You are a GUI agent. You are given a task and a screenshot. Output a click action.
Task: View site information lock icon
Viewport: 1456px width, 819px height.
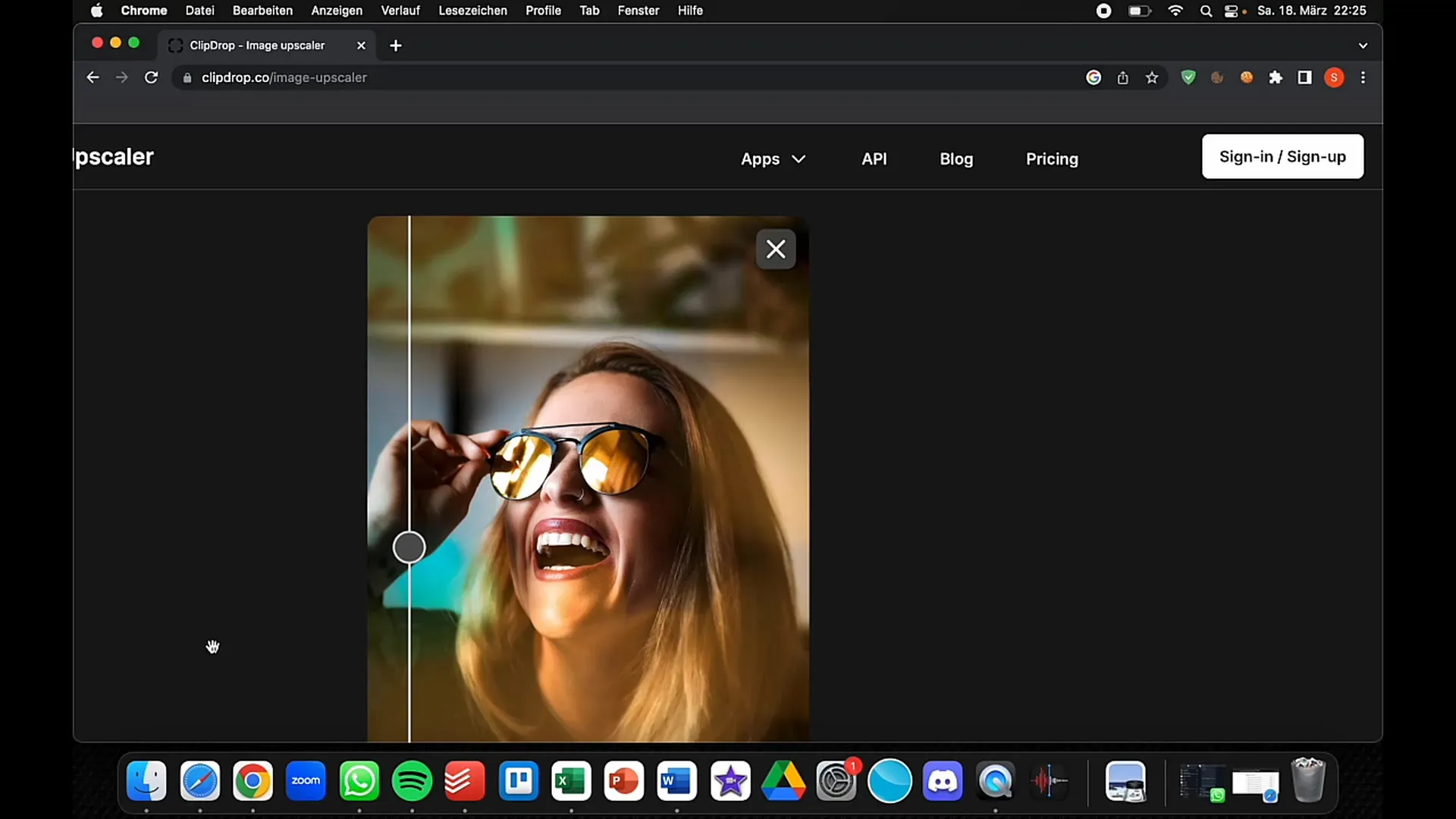click(x=187, y=77)
